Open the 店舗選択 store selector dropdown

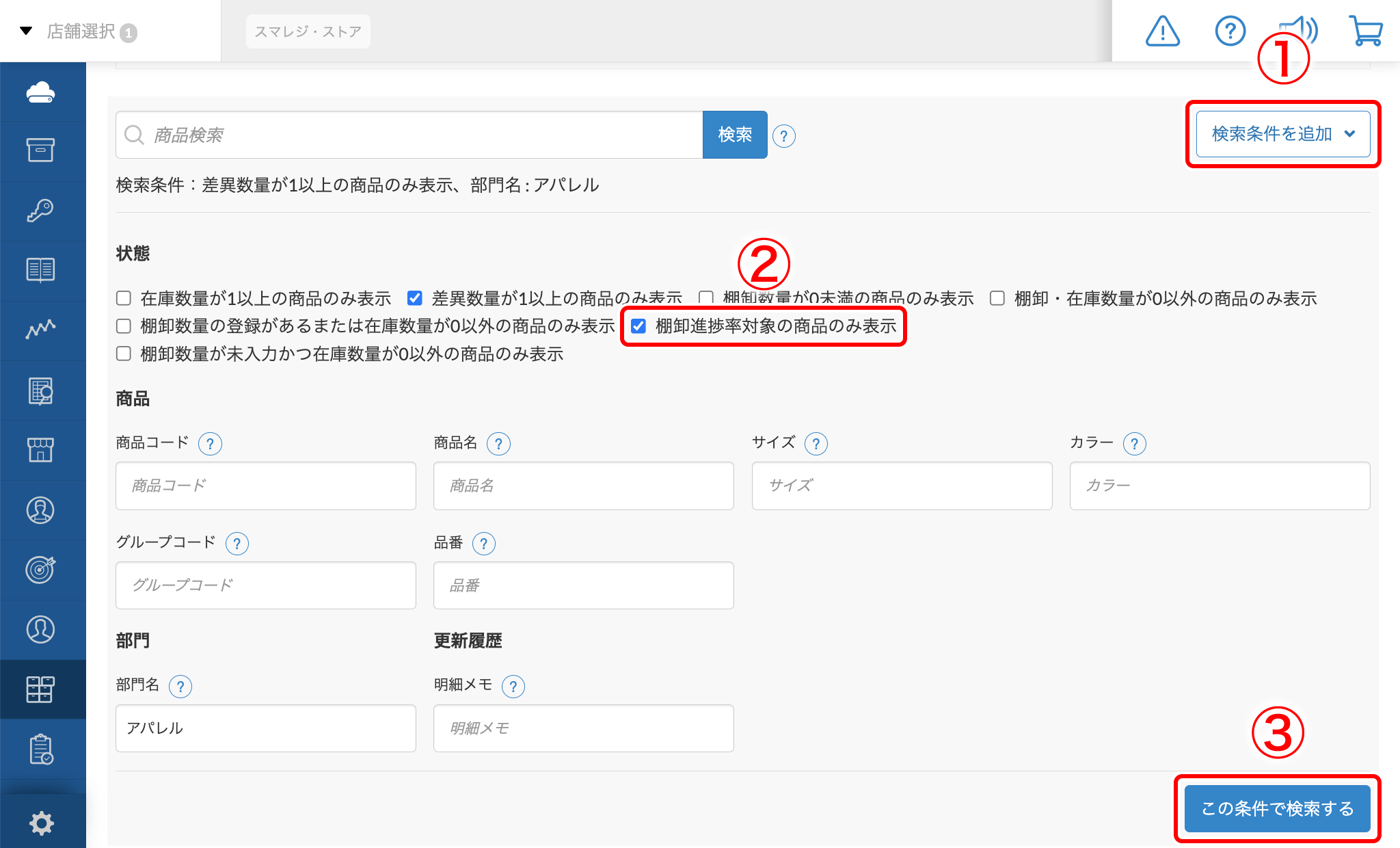coord(81,31)
